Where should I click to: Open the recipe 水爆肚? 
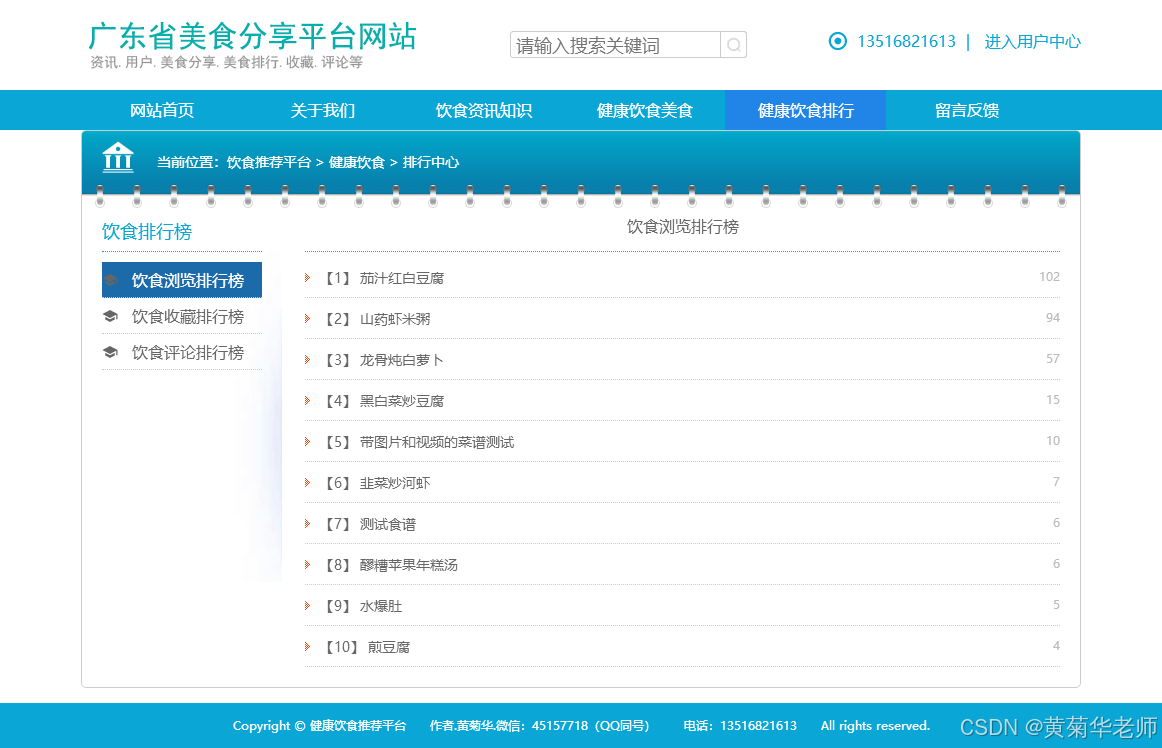tap(381, 606)
